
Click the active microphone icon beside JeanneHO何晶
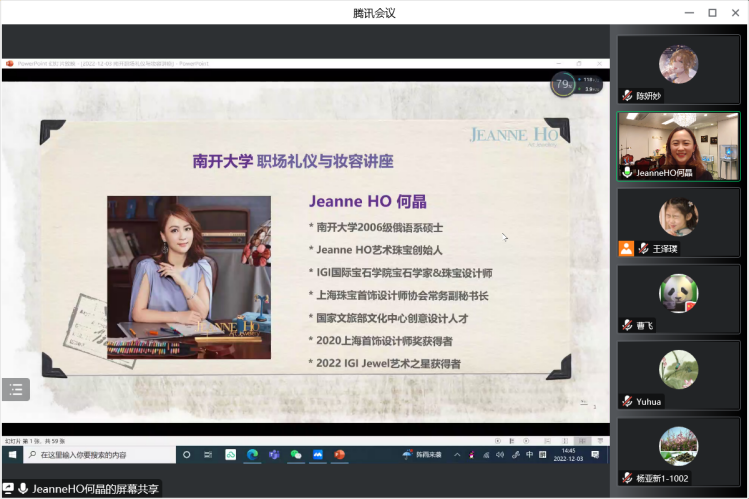click(x=627, y=172)
